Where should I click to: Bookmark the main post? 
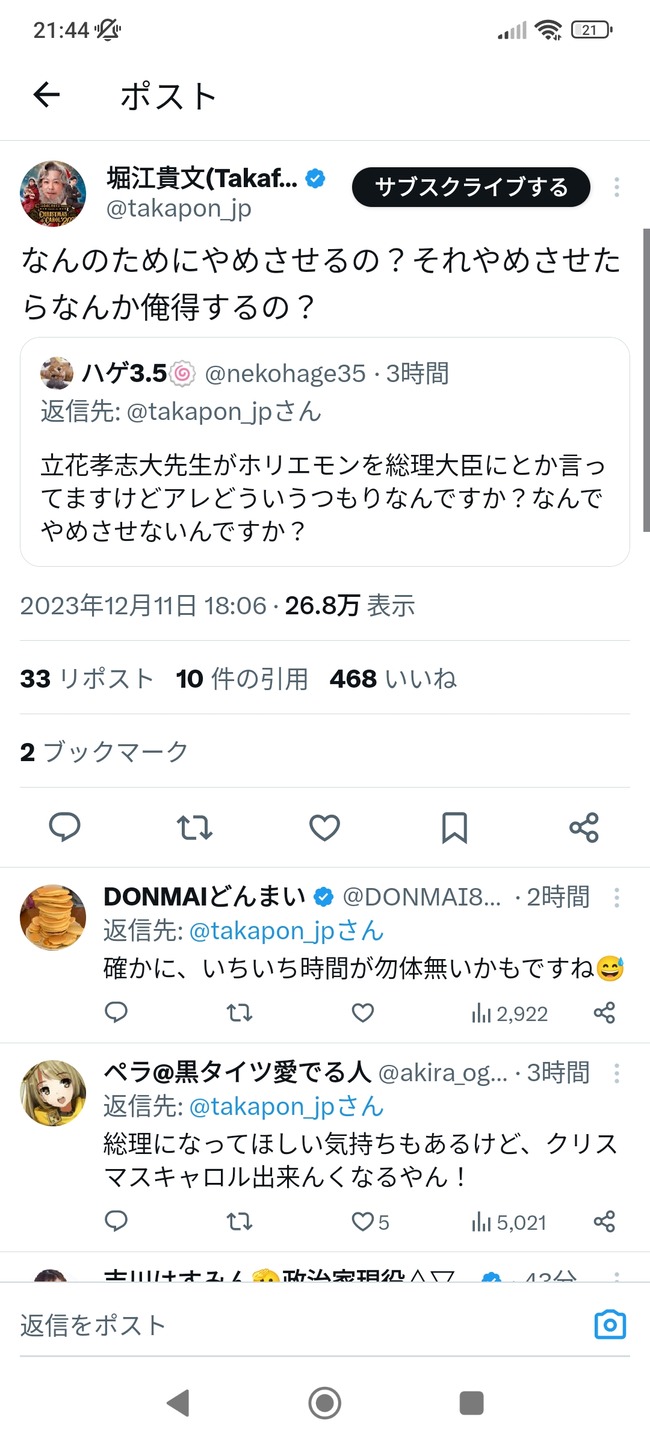454,827
